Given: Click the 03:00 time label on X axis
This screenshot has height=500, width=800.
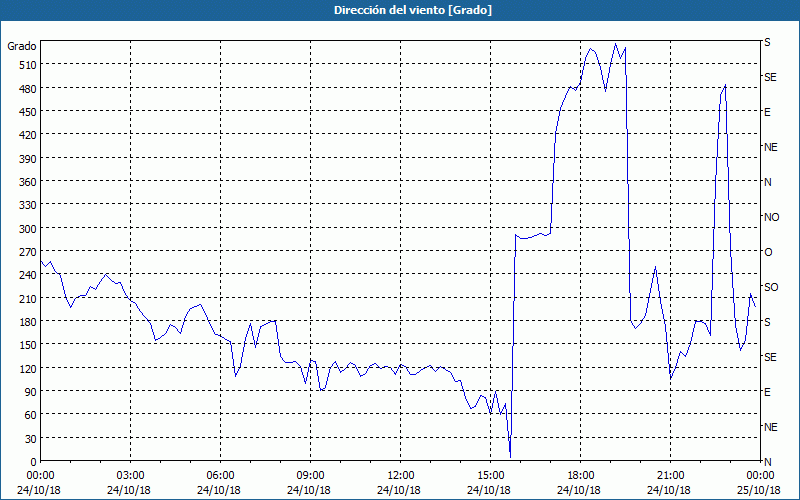Looking at the screenshot, I should tap(130, 476).
